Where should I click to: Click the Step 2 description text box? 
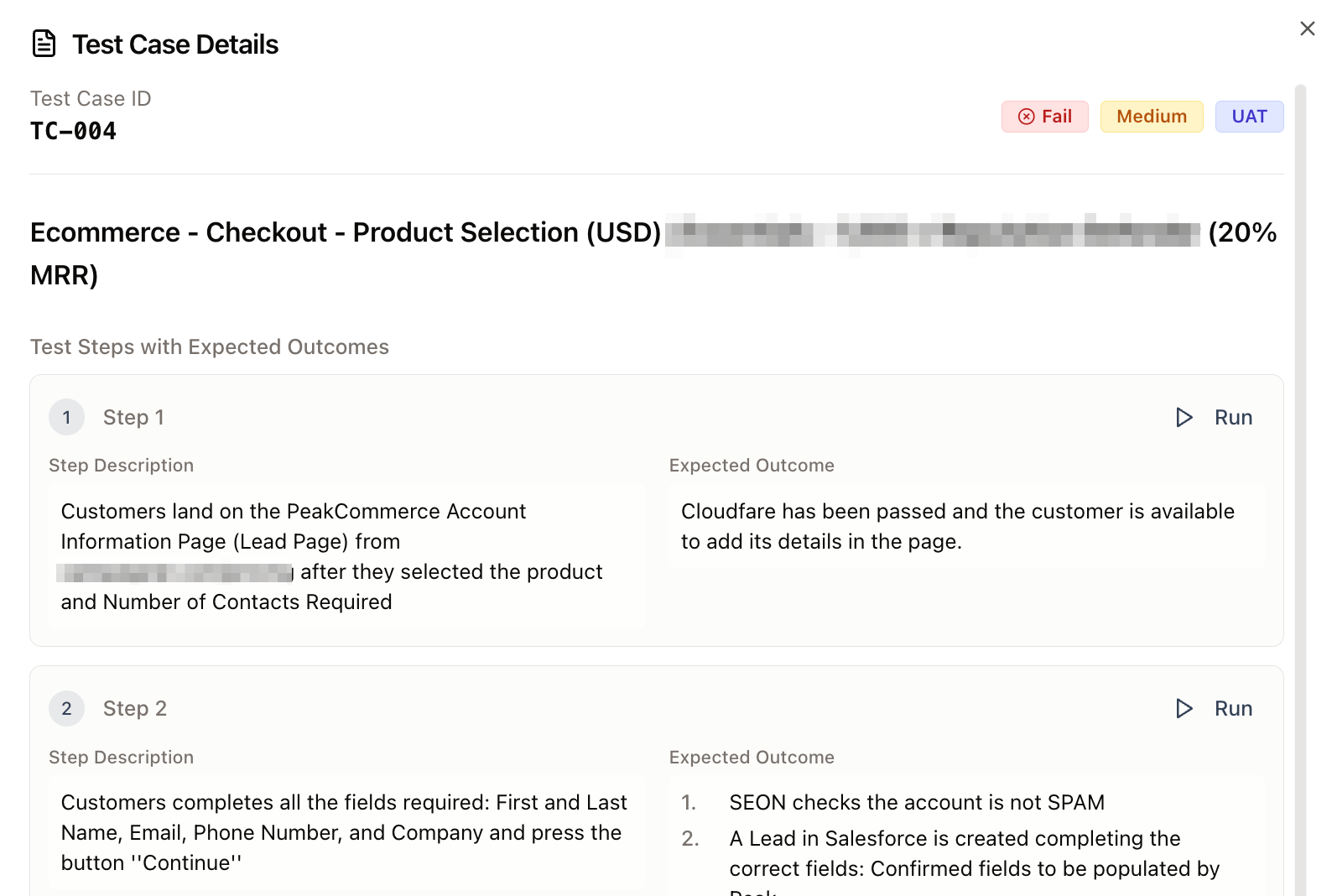pyautogui.click(x=346, y=832)
